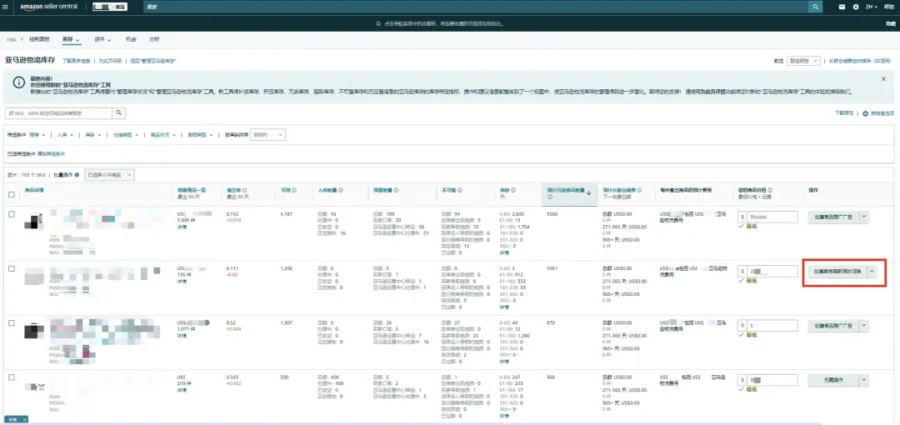This screenshot has width=900, height=425.
Task: Click the blue info icon beside bulk actions
Action: click(77, 175)
